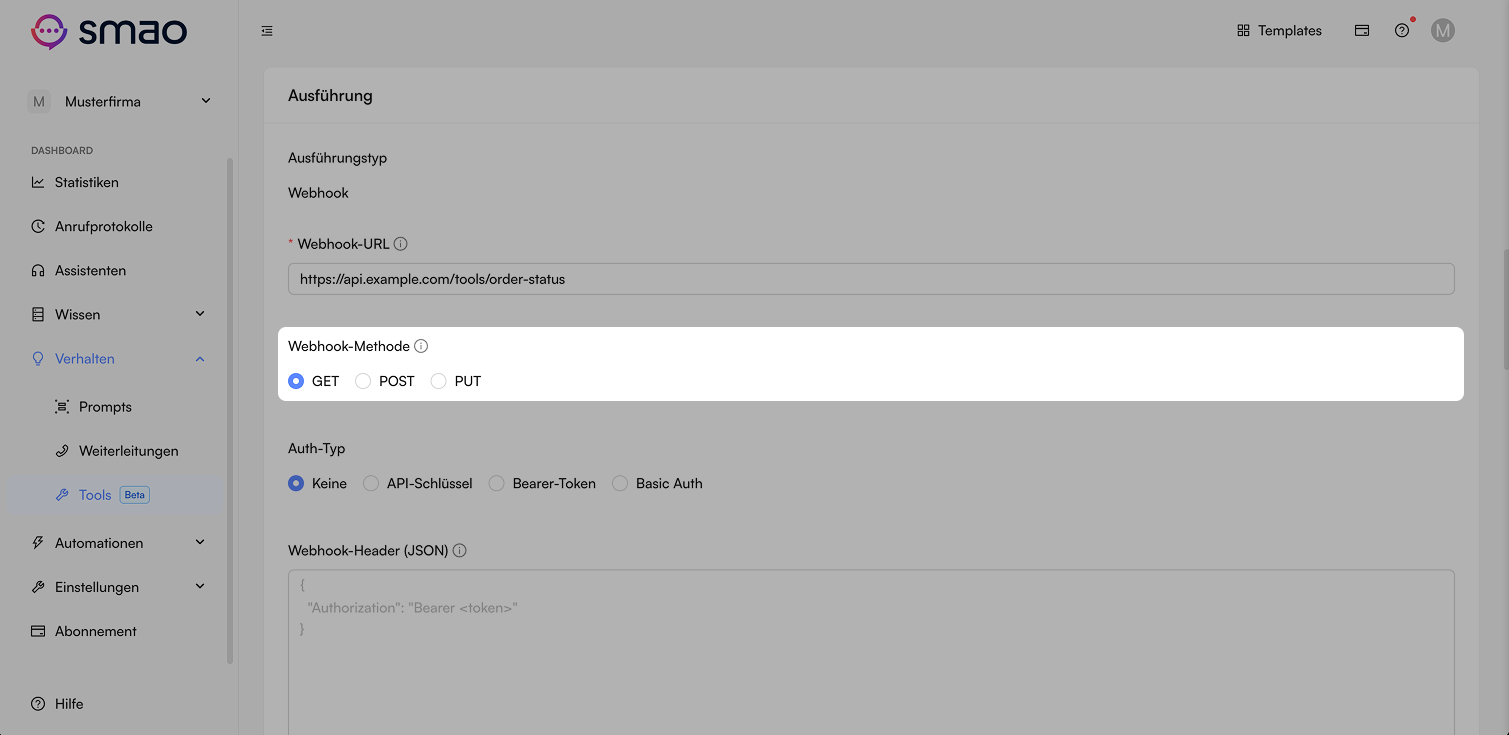The width and height of the screenshot is (1509, 735).
Task: Click the sidebar vertical scrollbar
Action: 230,410
